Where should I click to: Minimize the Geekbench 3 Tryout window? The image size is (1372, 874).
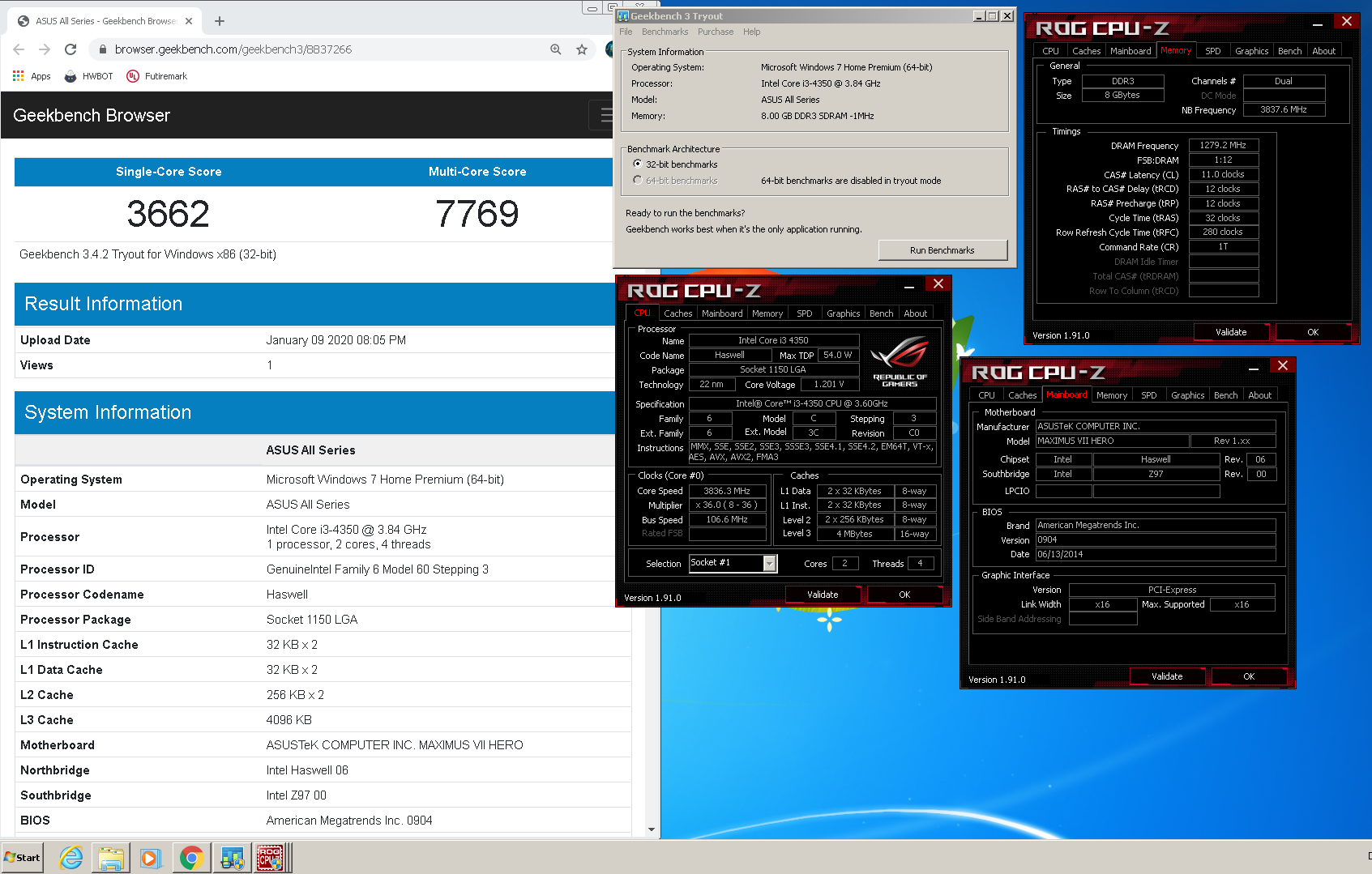pos(979,15)
